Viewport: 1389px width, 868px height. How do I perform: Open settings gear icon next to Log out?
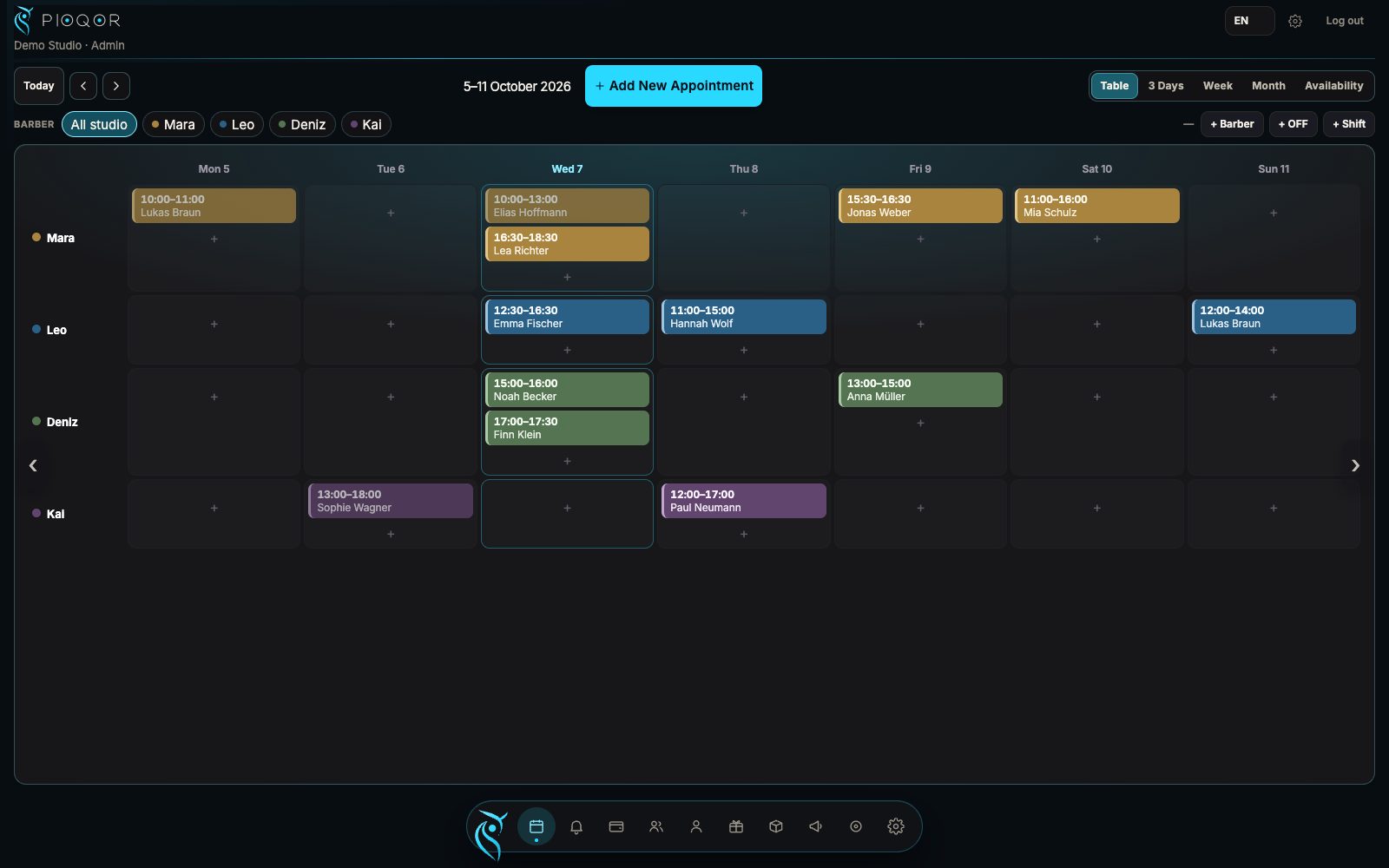(1295, 21)
